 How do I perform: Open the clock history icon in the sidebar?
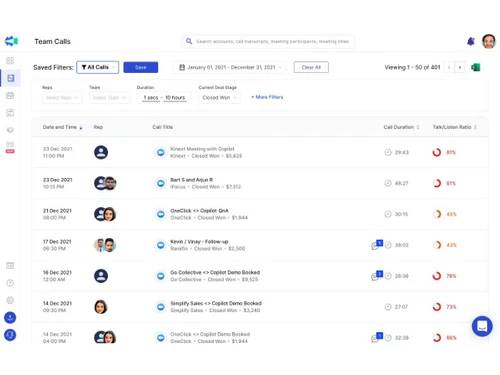pyautogui.click(x=10, y=283)
